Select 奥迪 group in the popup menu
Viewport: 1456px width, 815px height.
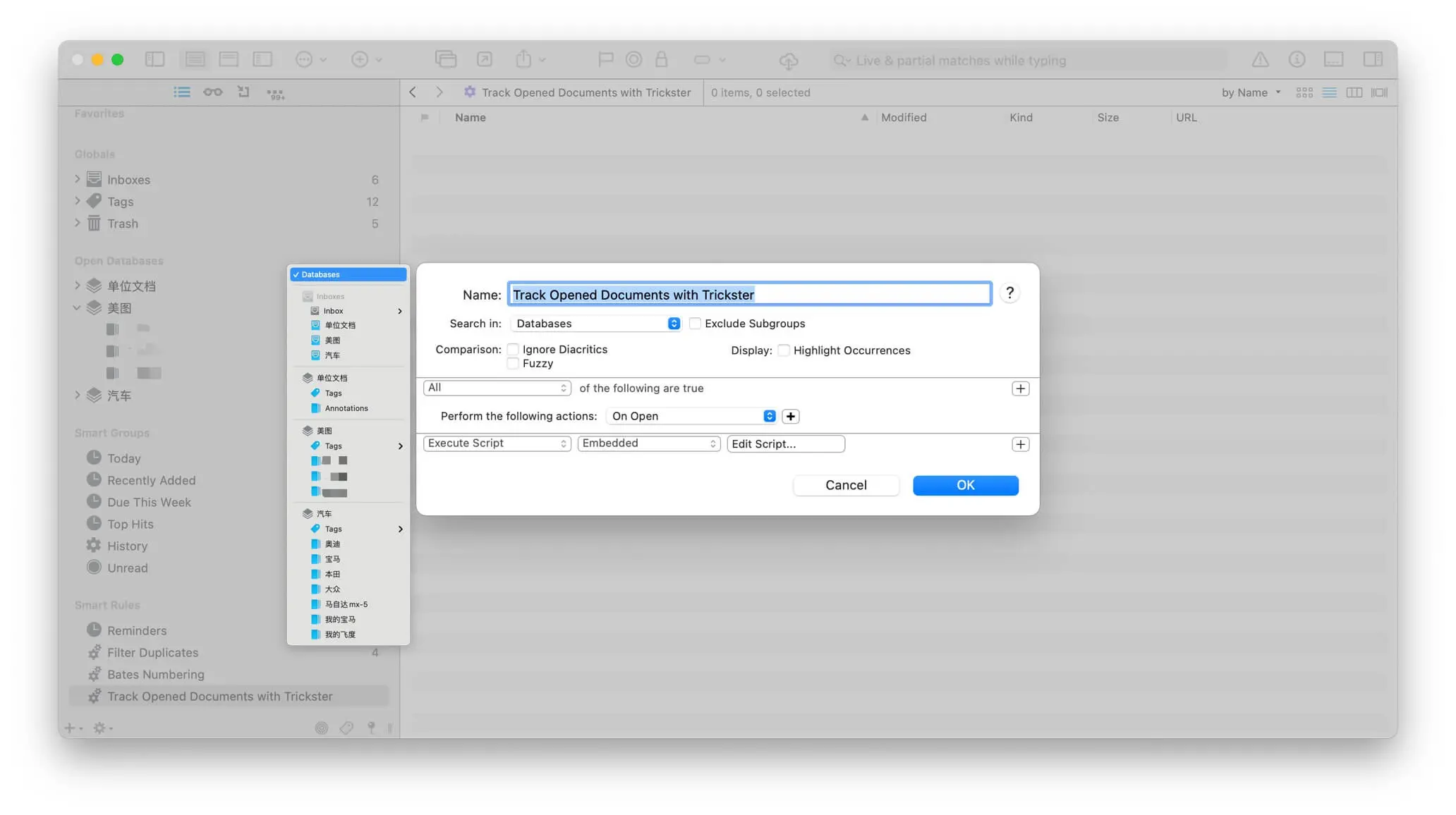(348, 544)
